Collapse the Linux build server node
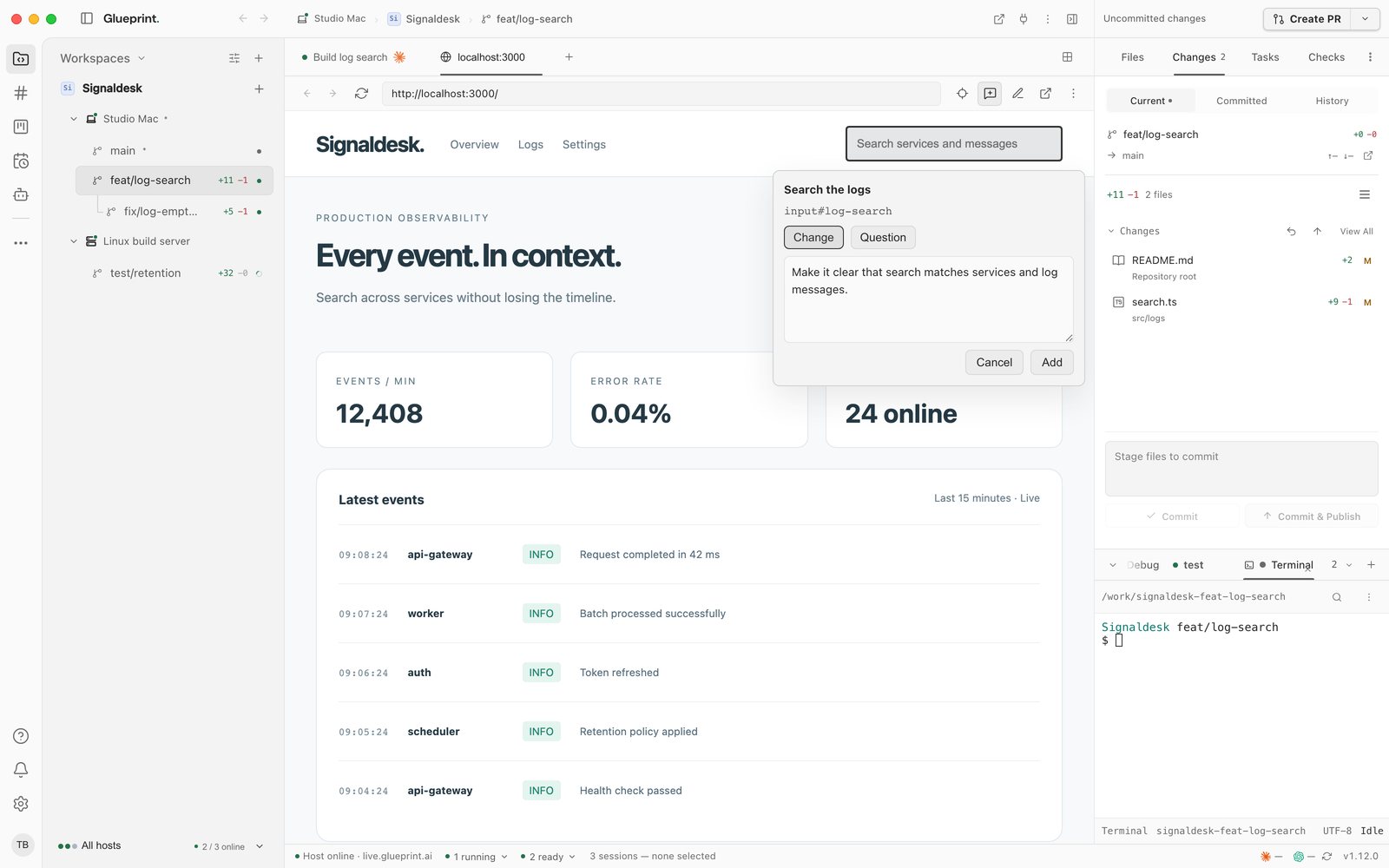The height and width of the screenshot is (868, 1389). pyautogui.click(x=74, y=241)
